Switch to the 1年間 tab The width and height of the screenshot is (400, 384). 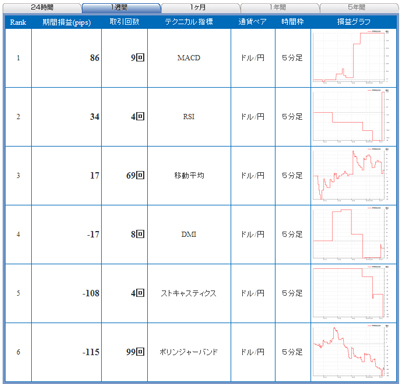click(279, 8)
